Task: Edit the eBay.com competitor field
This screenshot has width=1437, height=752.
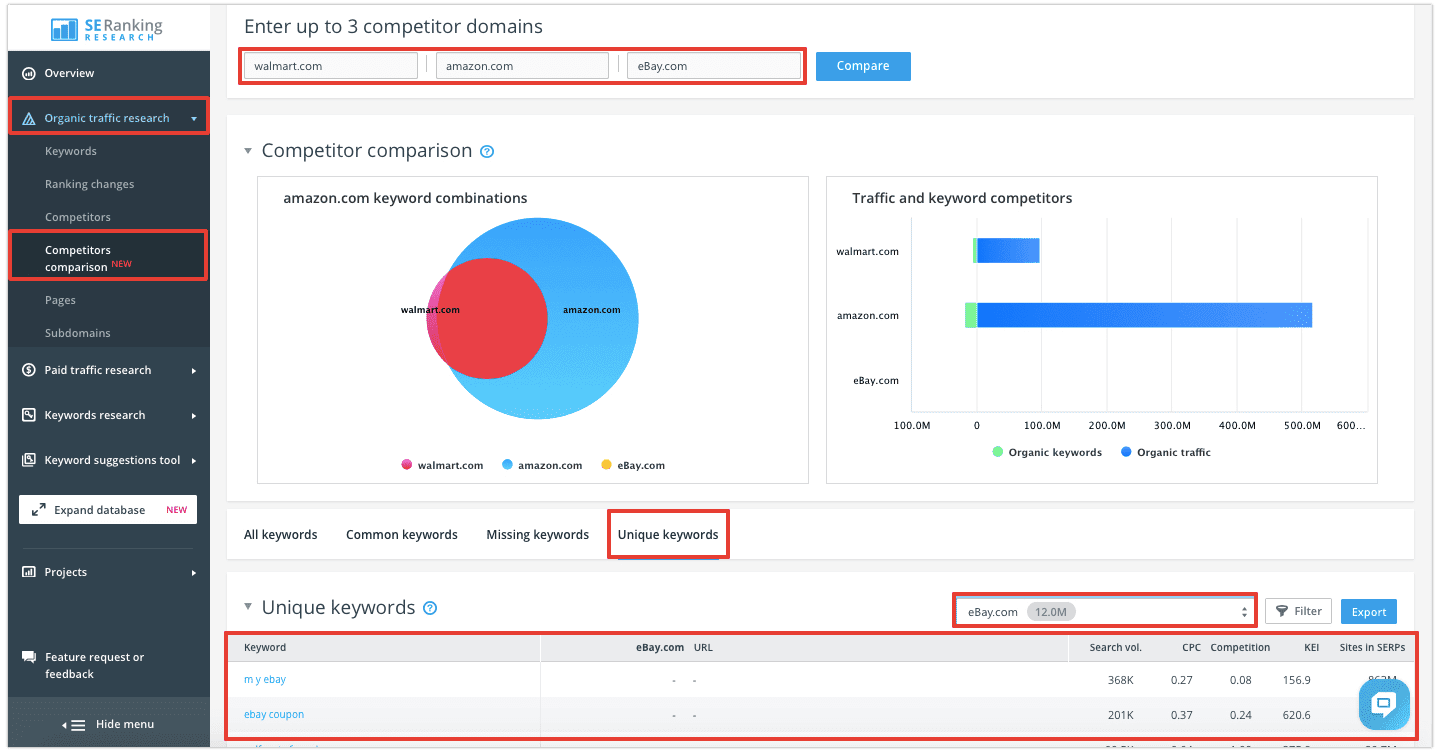Action: pos(714,66)
